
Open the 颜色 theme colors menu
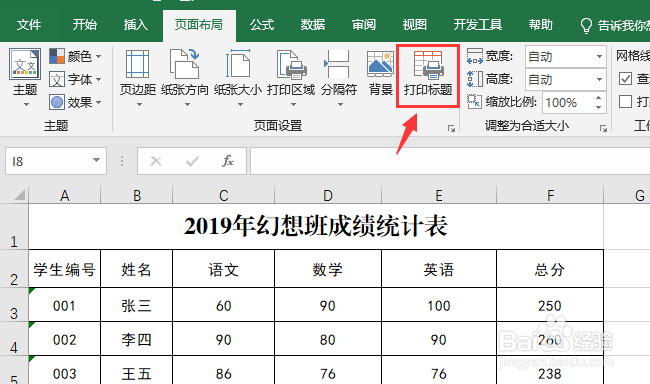click(x=75, y=56)
